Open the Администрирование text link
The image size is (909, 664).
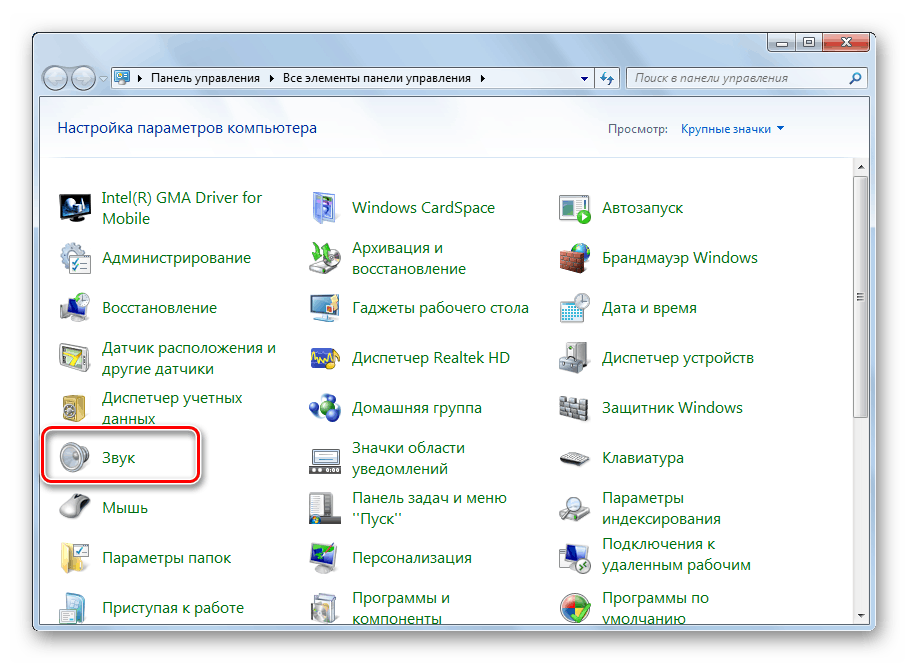176,258
